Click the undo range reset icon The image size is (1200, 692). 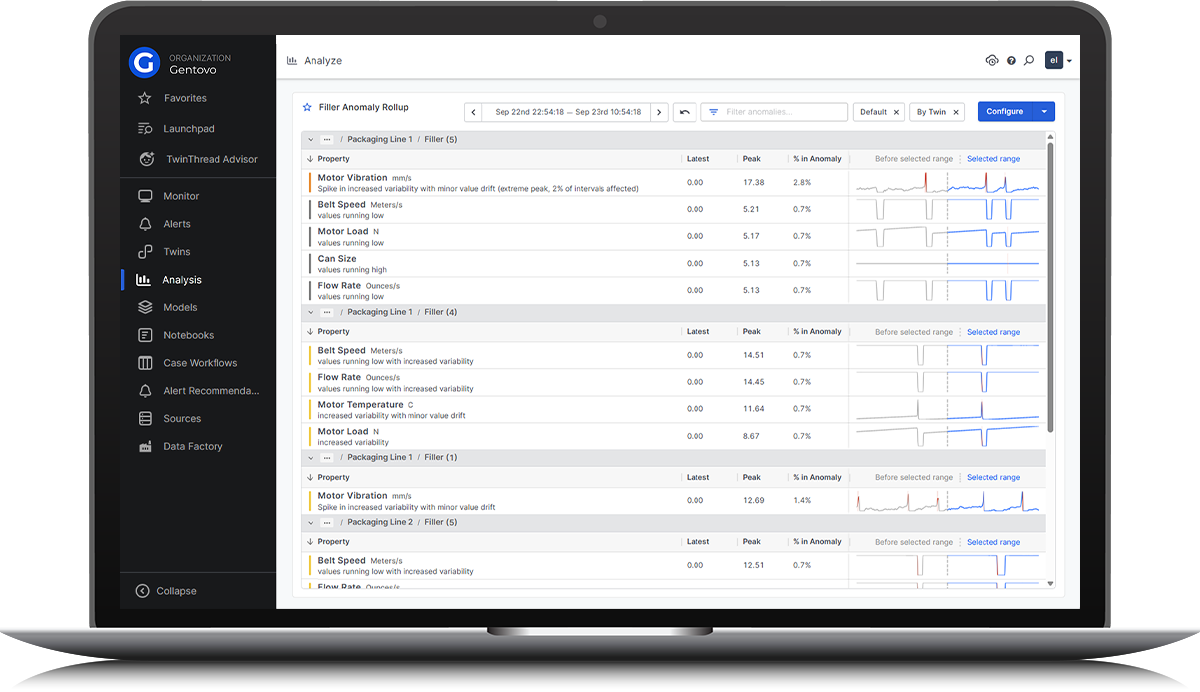pyautogui.click(x=685, y=112)
